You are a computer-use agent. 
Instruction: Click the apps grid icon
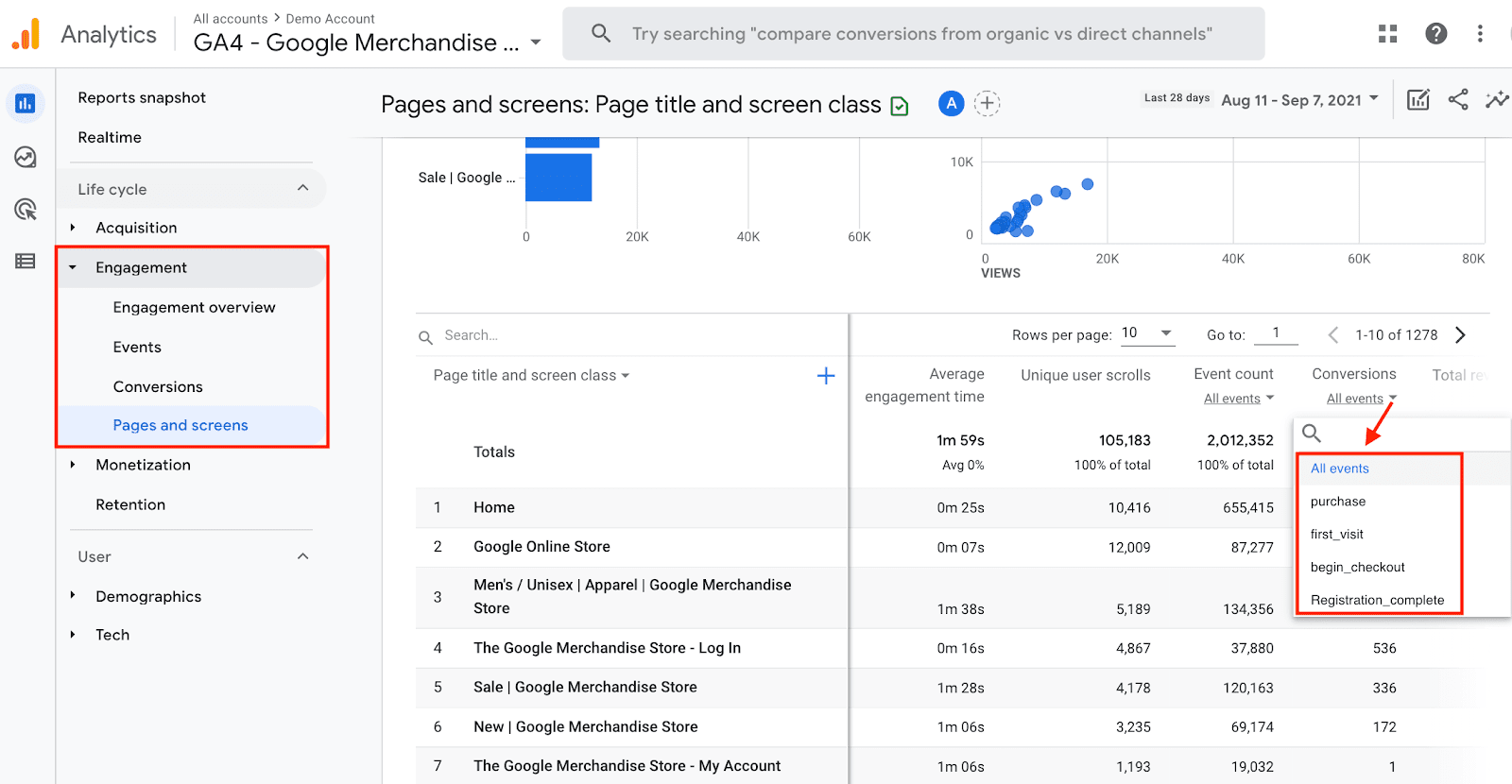coord(1387,34)
